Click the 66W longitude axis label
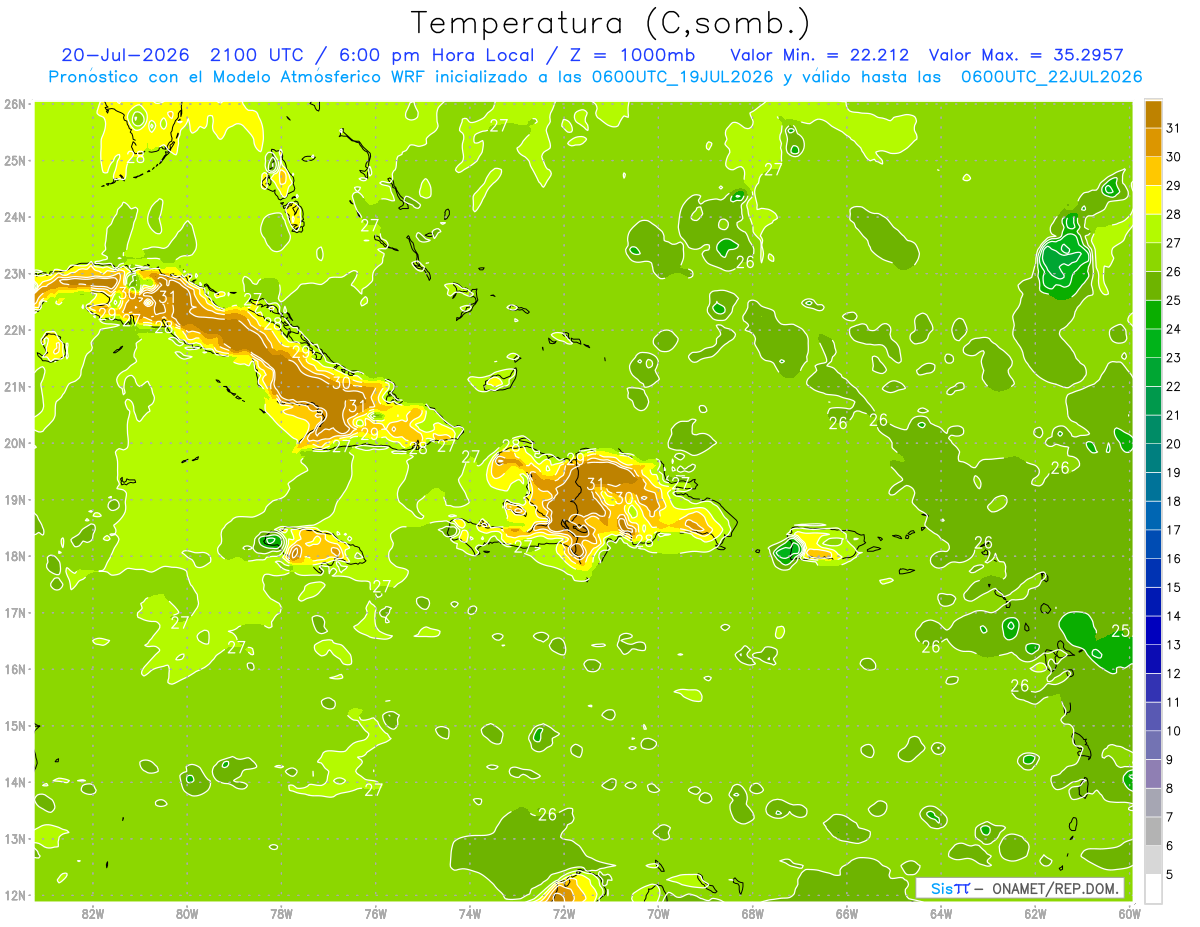 (x=846, y=912)
